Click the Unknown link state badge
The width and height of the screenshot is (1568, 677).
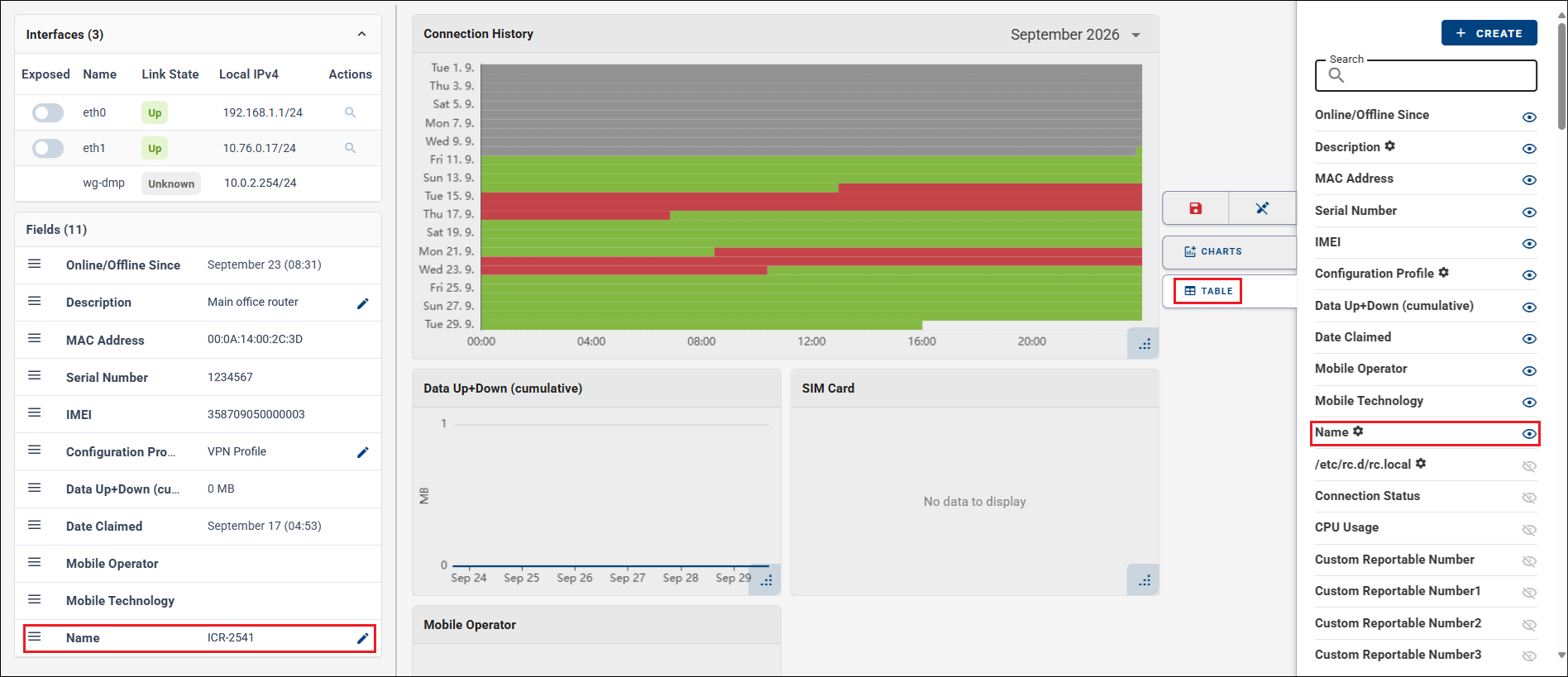(x=171, y=184)
